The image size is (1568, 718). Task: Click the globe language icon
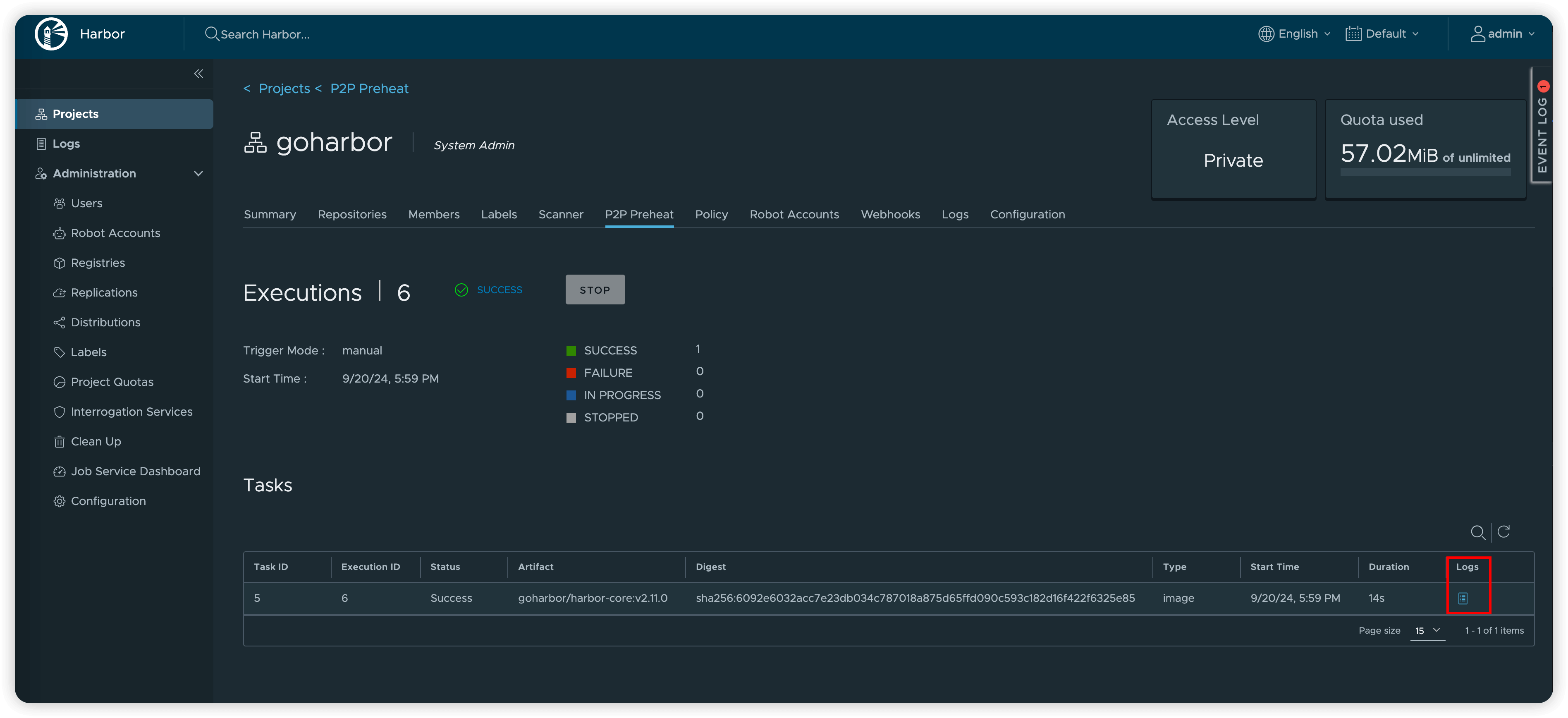point(1266,34)
